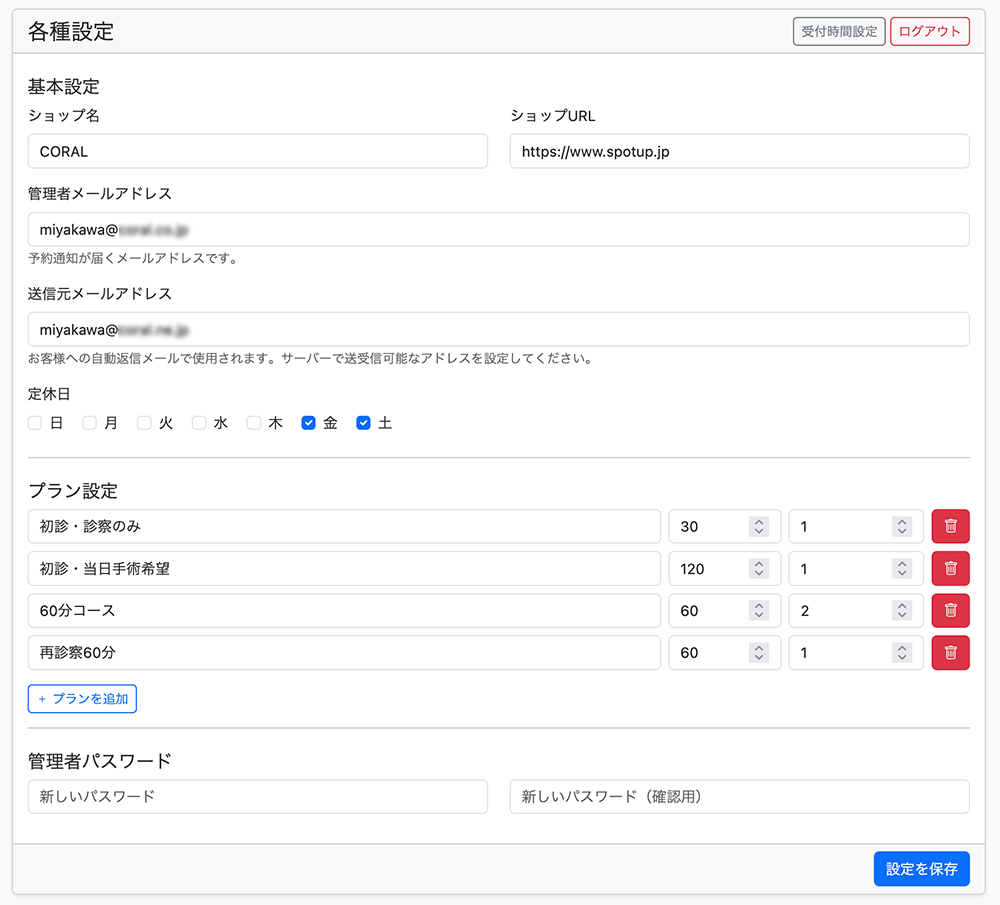Check the 水 closed-day checkbox
Screen dimensions: 1000x905
click(199, 423)
